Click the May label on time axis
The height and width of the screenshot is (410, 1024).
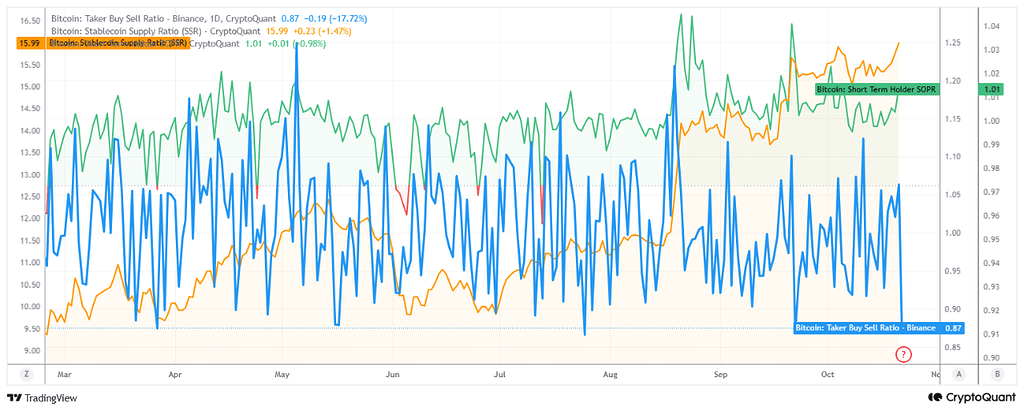coord(281,375)
